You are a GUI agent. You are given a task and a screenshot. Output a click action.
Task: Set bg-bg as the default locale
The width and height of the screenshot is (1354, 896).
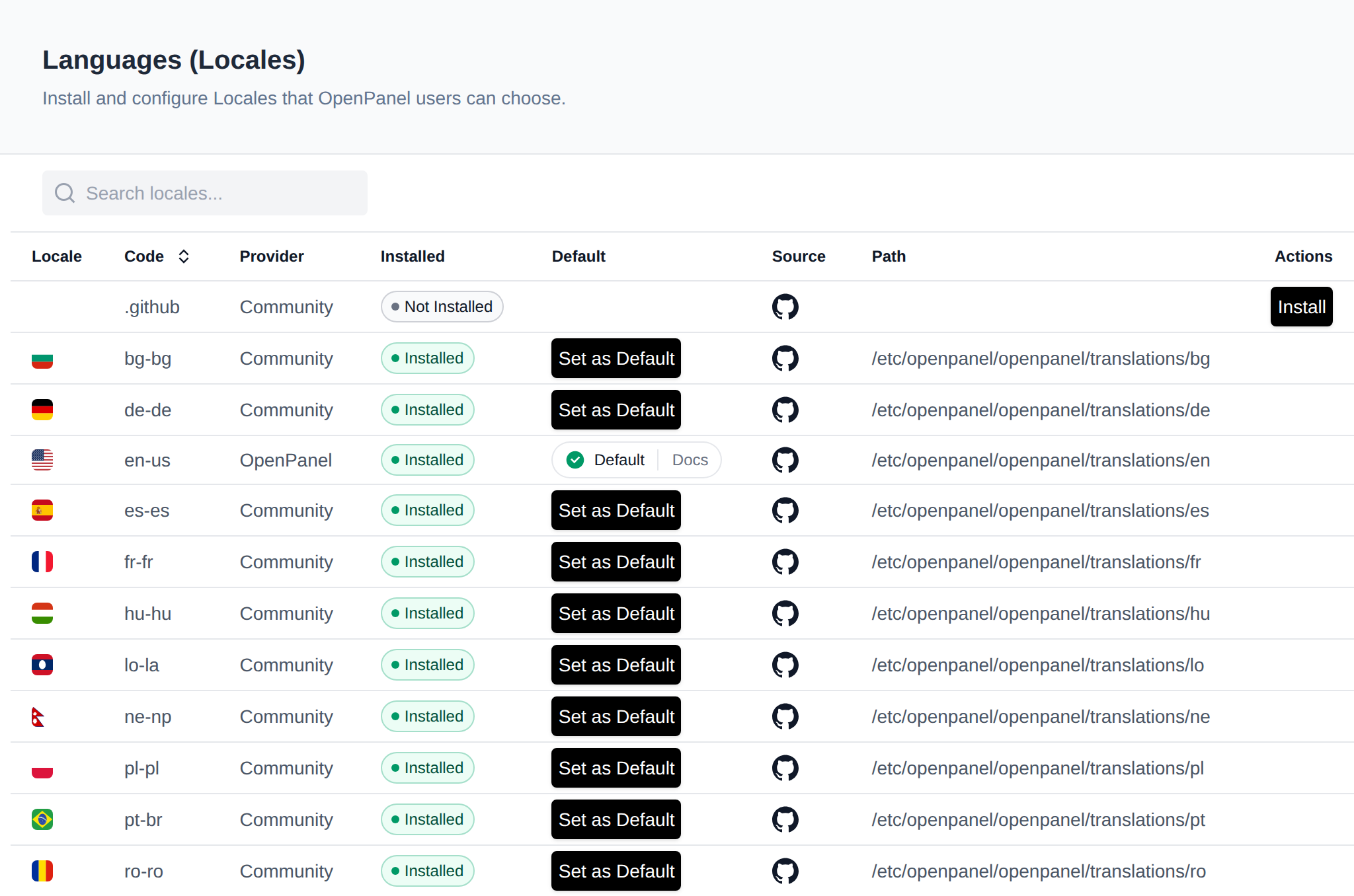click(616, 358)
